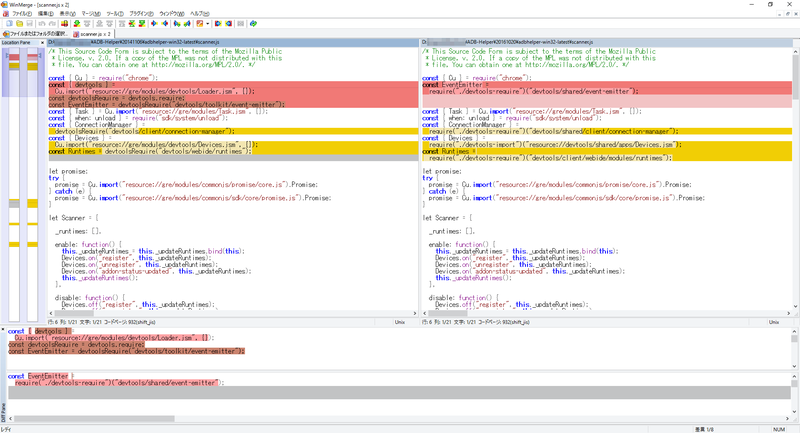800x433 pixels.
Task: Close the Location Pane
Action: pos(42,42)
